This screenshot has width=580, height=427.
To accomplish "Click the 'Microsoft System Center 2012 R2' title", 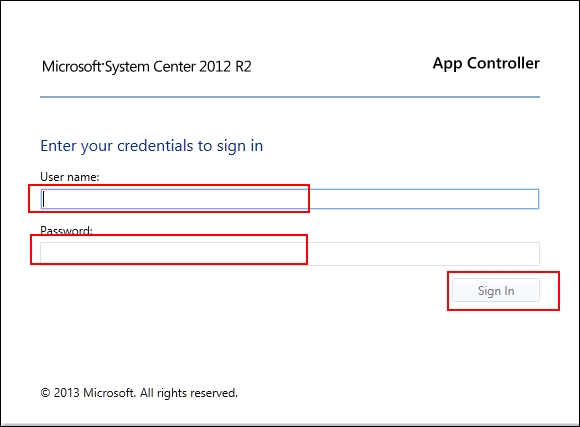I will click(x=147, y=67).
